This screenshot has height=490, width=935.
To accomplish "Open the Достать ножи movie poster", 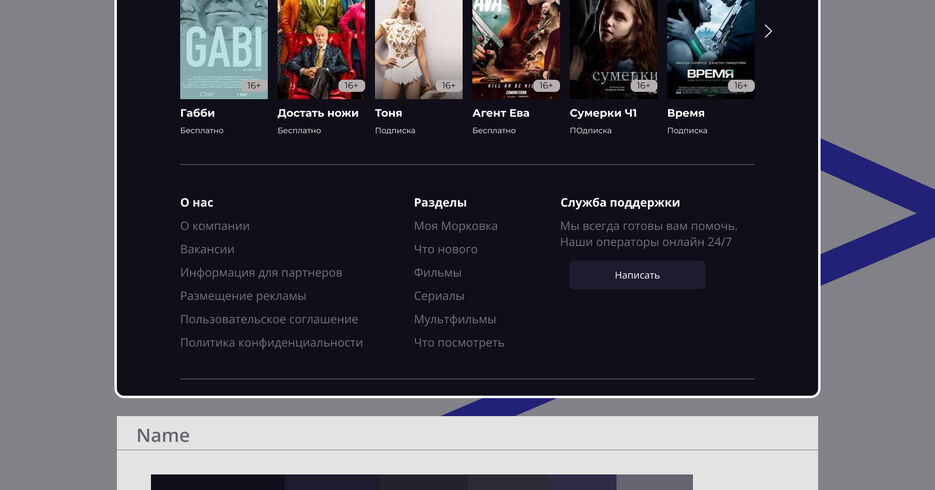I will (321, 49).
